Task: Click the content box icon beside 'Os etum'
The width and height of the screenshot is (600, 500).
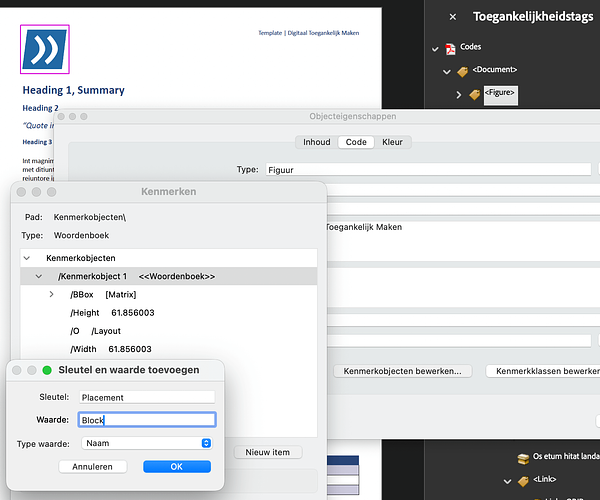Action: (522, 458)
